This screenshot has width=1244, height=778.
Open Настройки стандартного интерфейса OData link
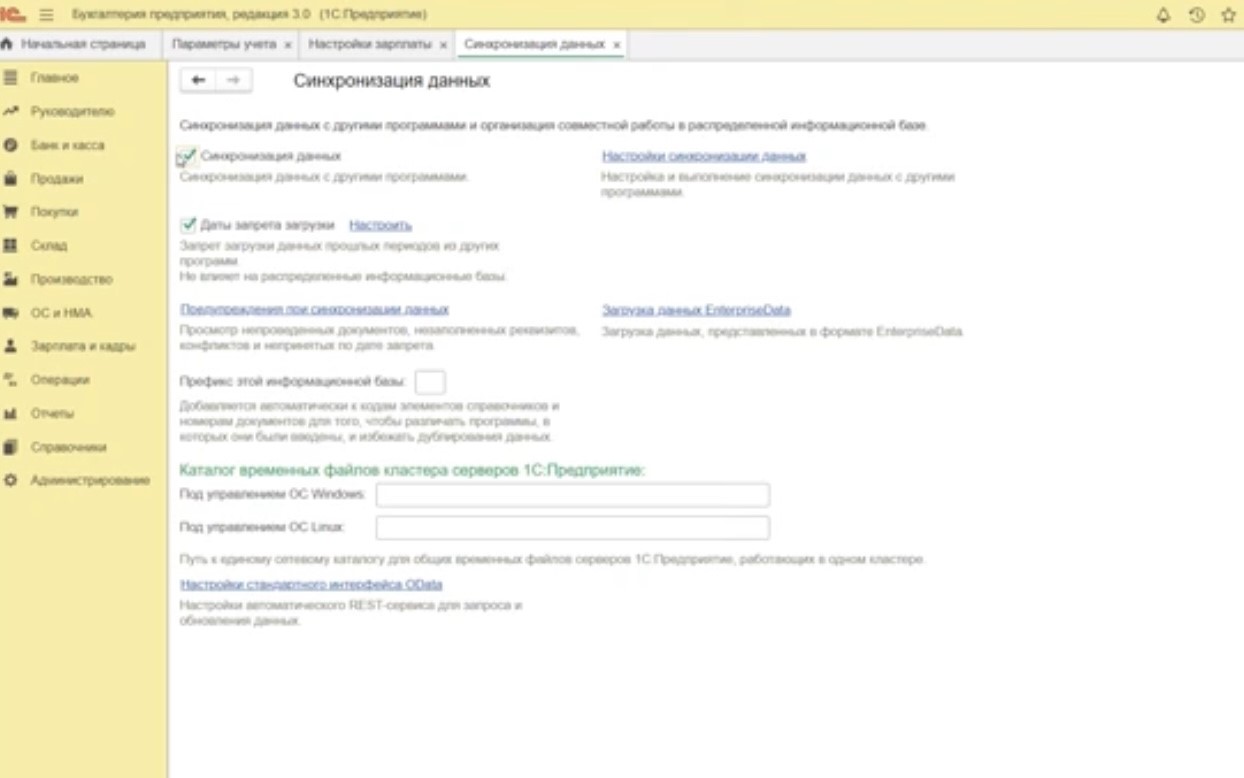(x=311, y=584)
